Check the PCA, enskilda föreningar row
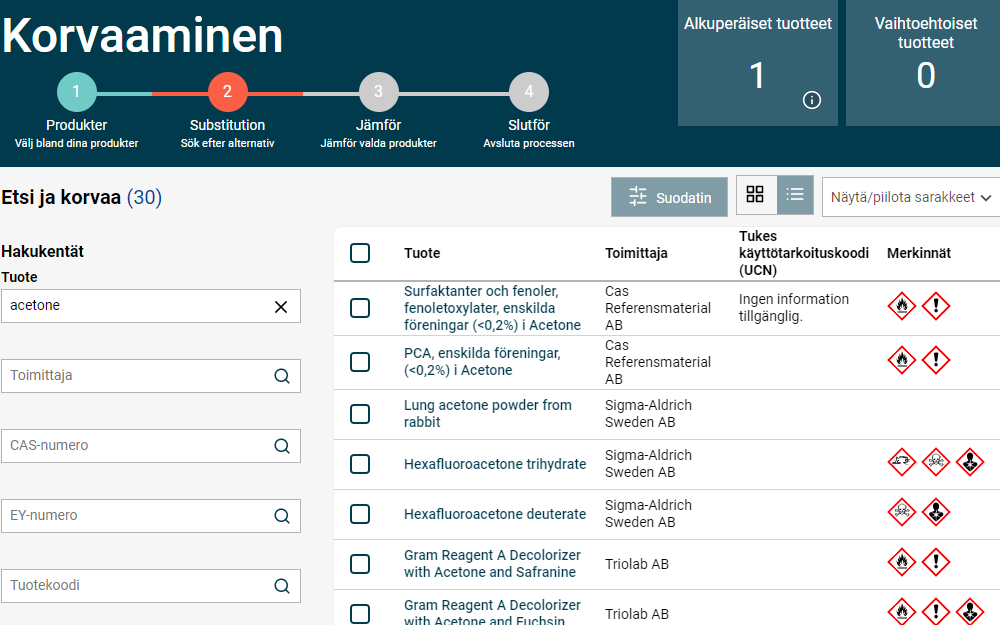This screenshot has width=1000, height=625. pos(360,362)
